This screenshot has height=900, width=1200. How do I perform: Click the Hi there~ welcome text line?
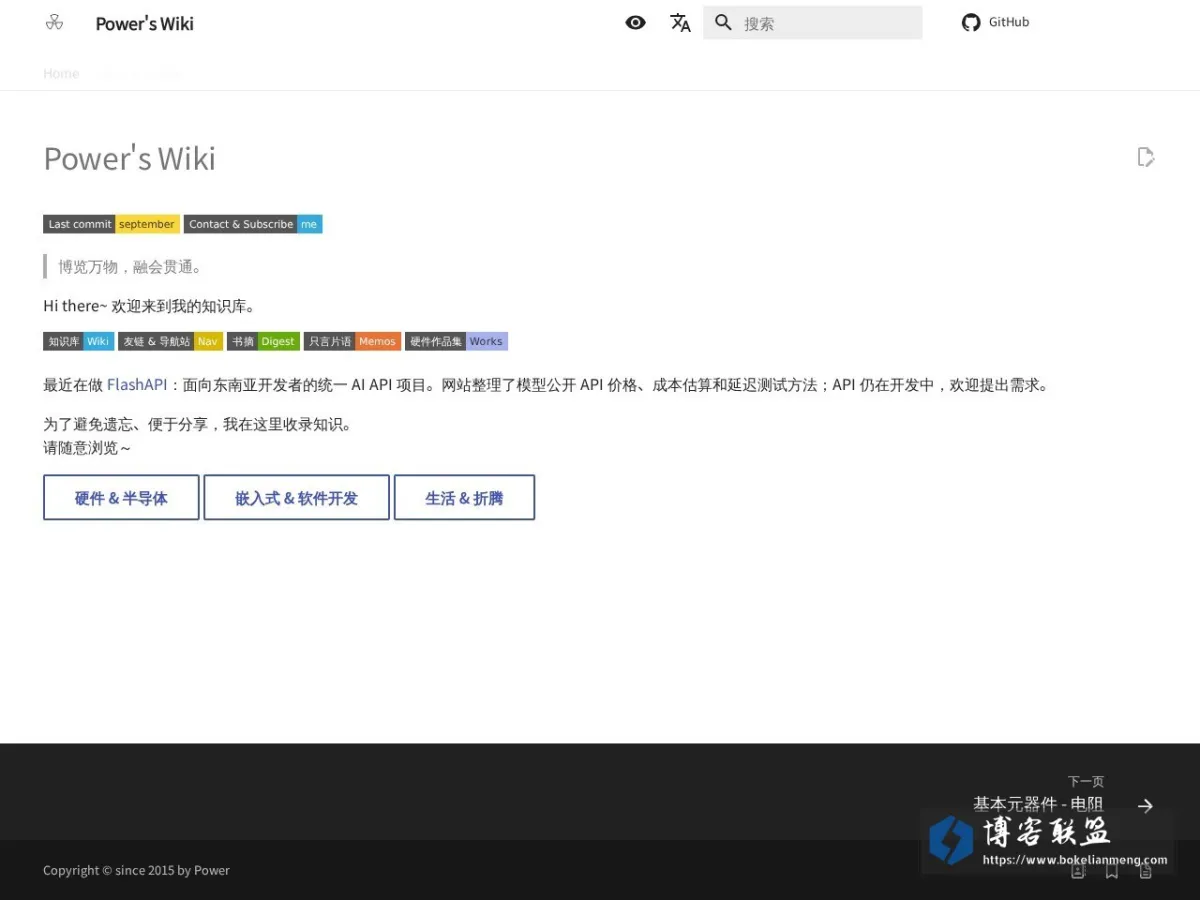click(x=149, y=306)
